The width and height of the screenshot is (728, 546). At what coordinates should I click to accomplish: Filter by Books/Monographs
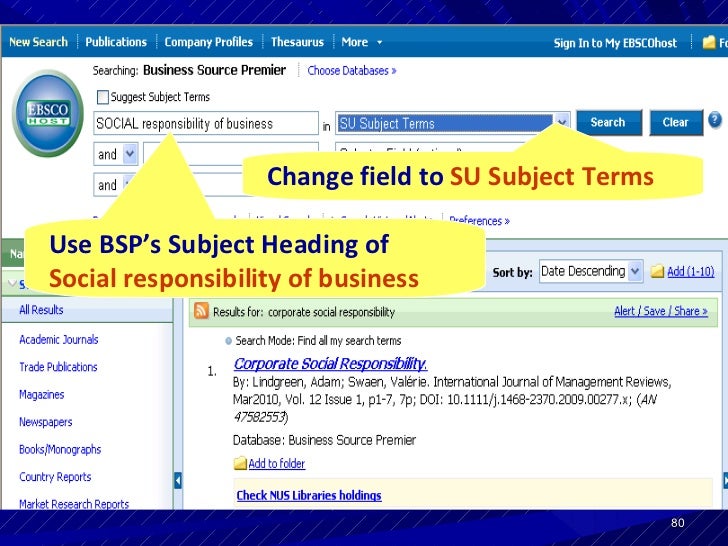click(x=60, y=449)
